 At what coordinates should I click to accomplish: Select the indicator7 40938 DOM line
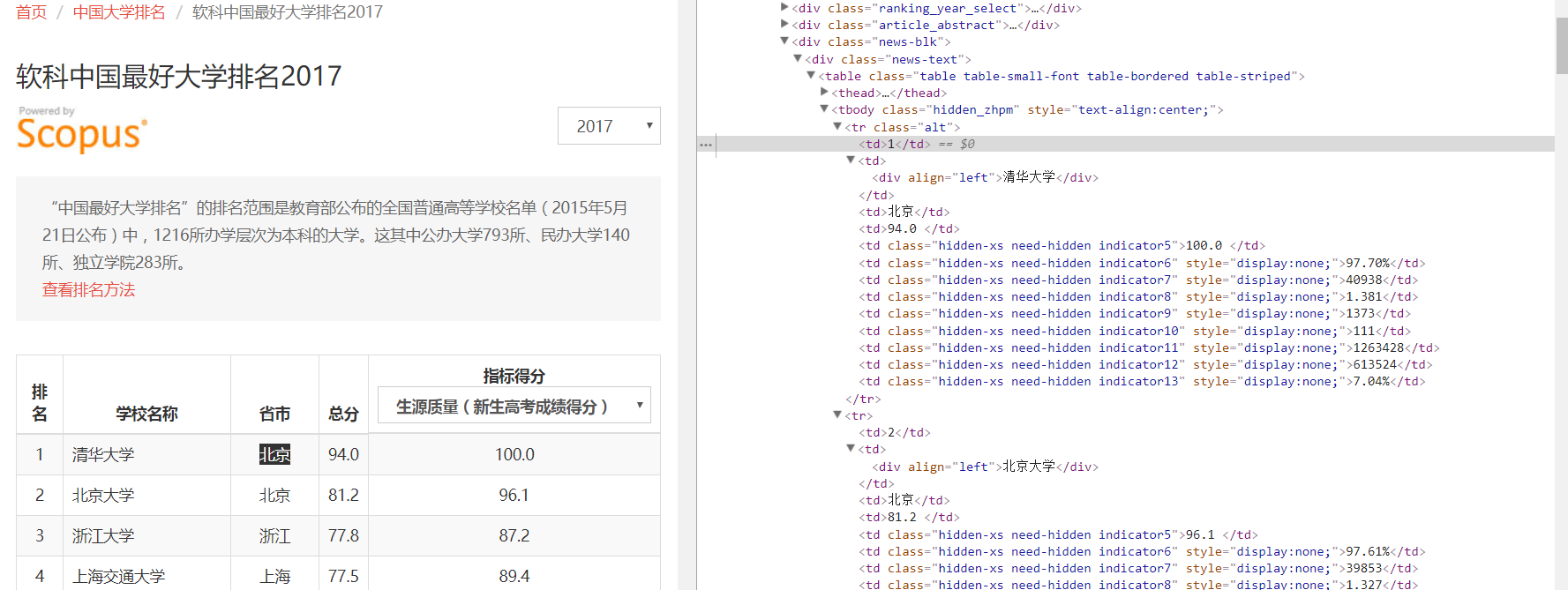pos(1138,280)
